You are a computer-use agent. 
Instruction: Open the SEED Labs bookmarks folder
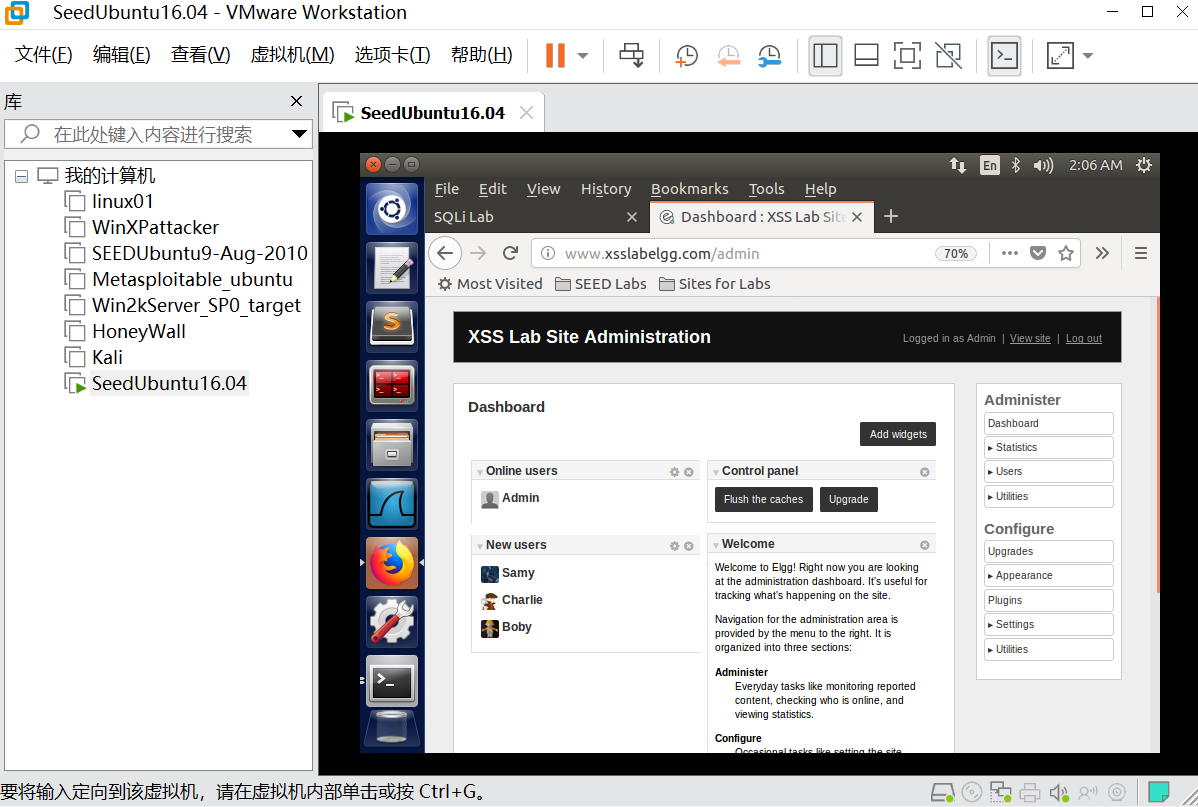[601, 284]
